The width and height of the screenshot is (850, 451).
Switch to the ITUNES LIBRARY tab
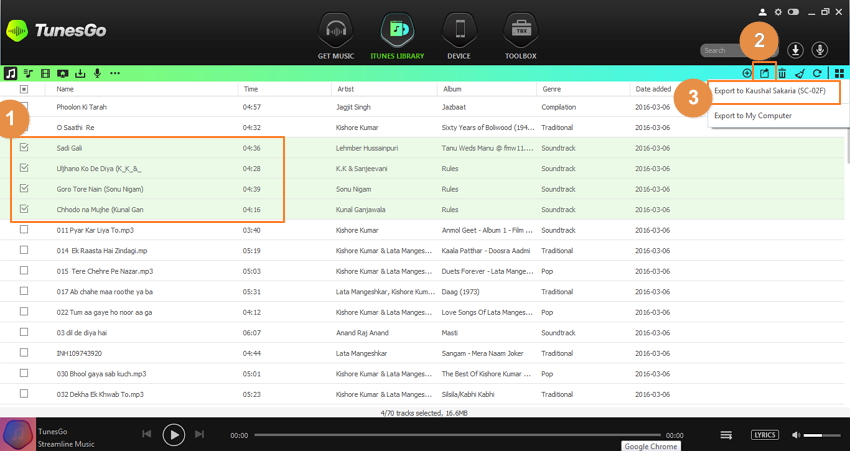[x=397, y=36]
